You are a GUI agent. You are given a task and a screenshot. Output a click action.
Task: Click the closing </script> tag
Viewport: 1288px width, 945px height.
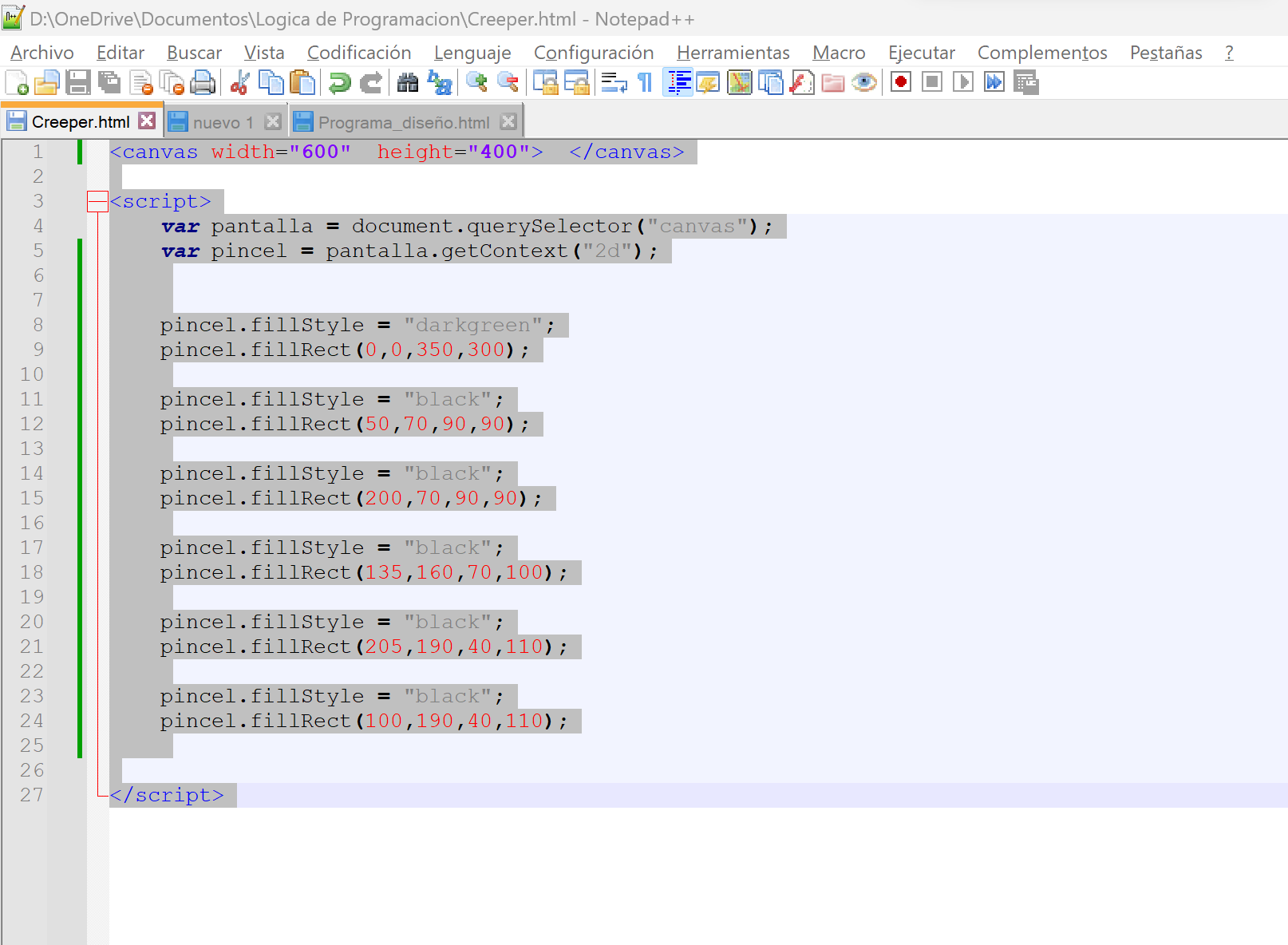167,795
